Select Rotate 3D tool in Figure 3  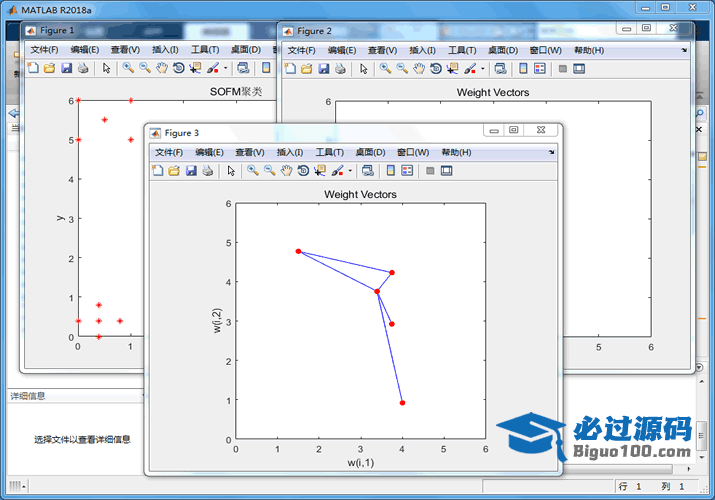pyautogui.click(x=303, y=171)
